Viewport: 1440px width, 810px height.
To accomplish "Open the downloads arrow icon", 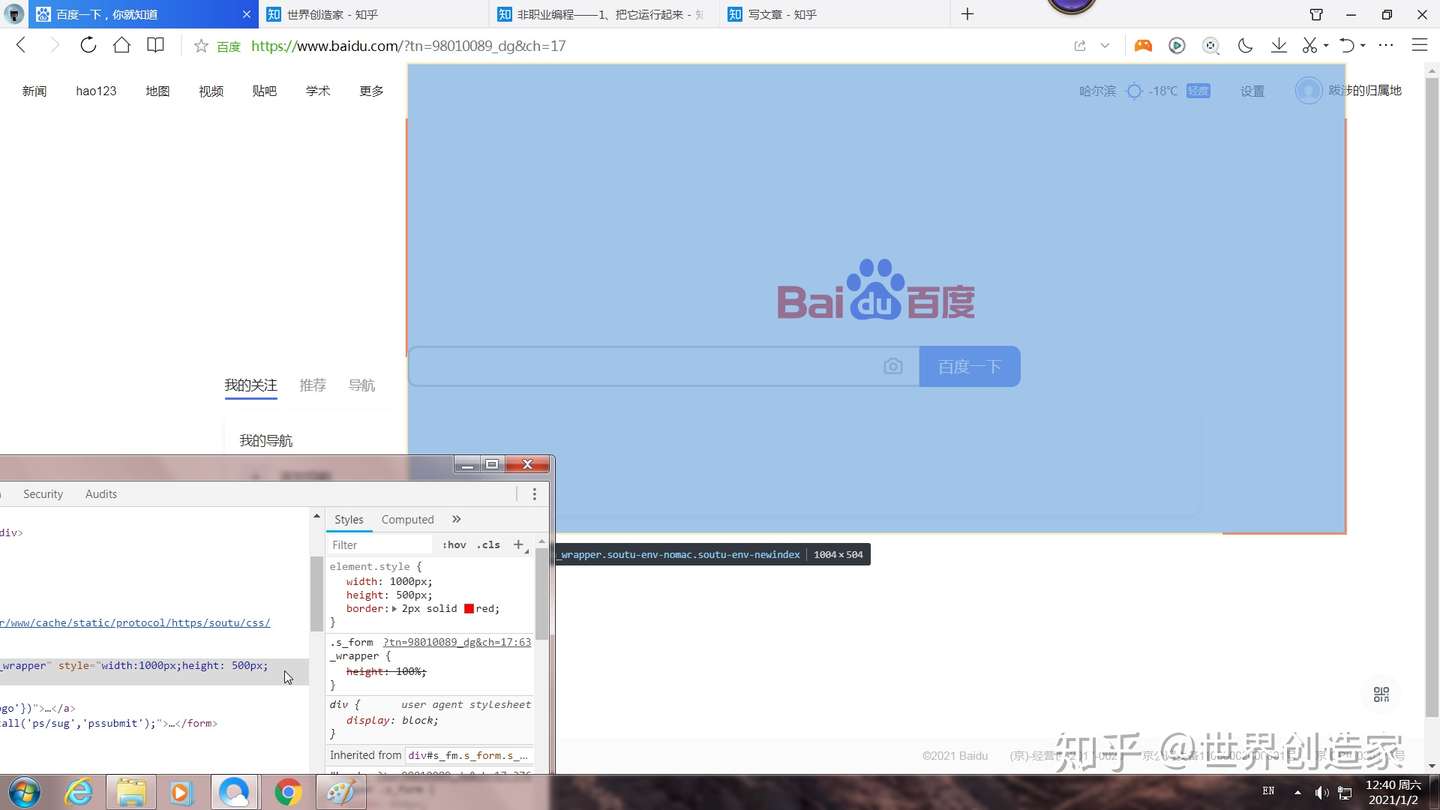I will 1279,45.
